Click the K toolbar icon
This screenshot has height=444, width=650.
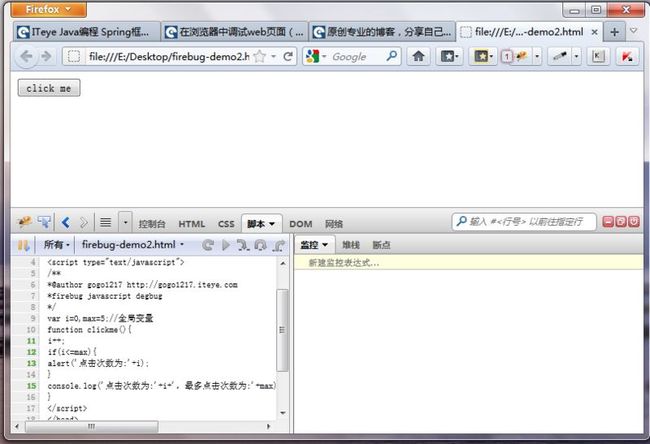[x=598, y=56]
